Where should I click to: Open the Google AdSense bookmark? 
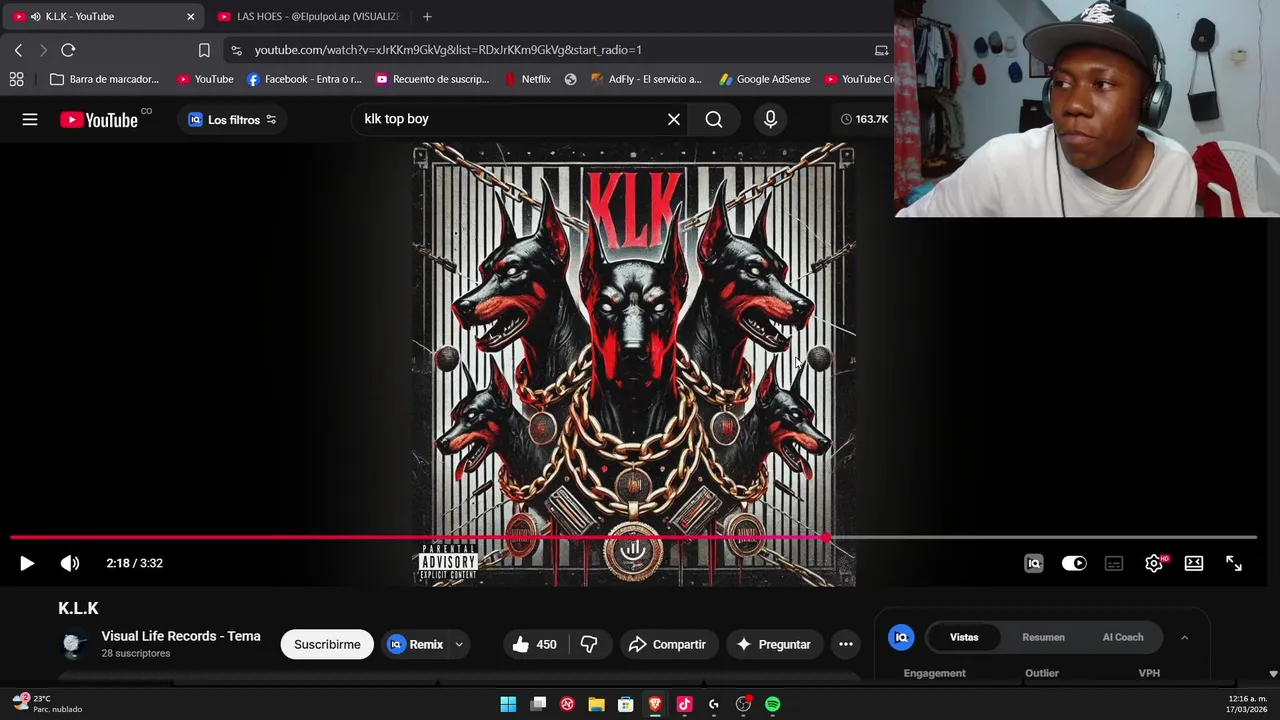pyautogui.click(x=765, y=79)
